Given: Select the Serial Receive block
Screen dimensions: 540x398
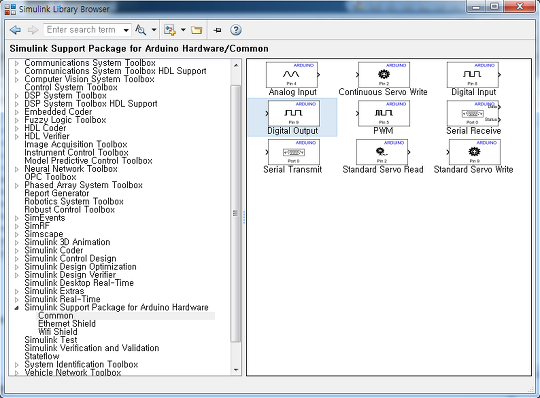Looking at the screenshot, I should pos(474,118).
